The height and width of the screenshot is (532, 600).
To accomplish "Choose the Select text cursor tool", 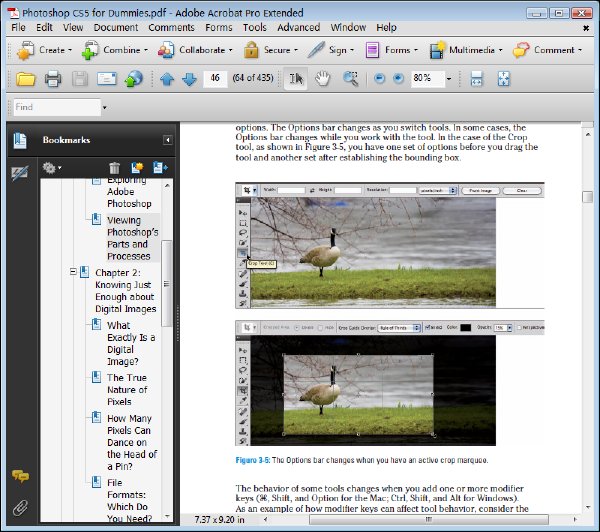I will pos(295,79).
